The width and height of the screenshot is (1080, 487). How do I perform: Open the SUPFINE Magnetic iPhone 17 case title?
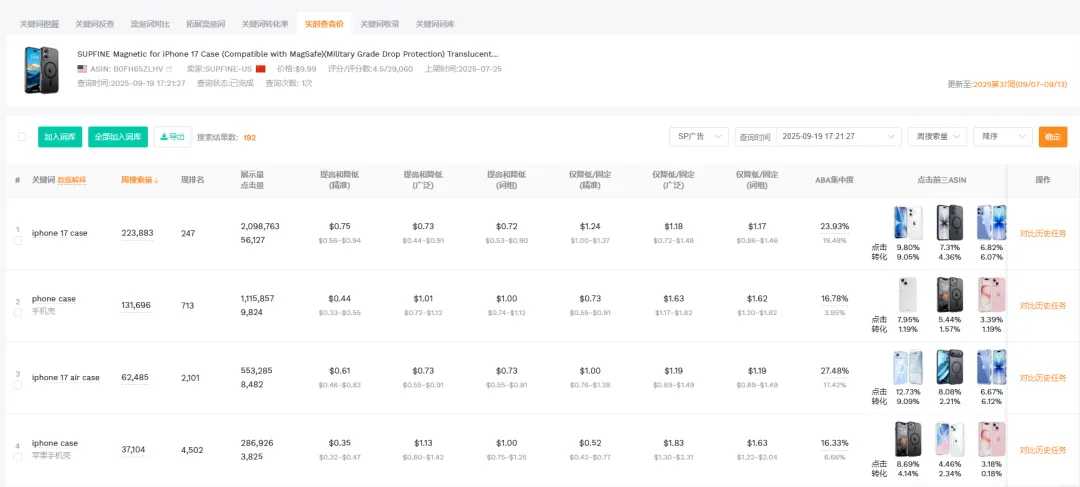(288, 54)
